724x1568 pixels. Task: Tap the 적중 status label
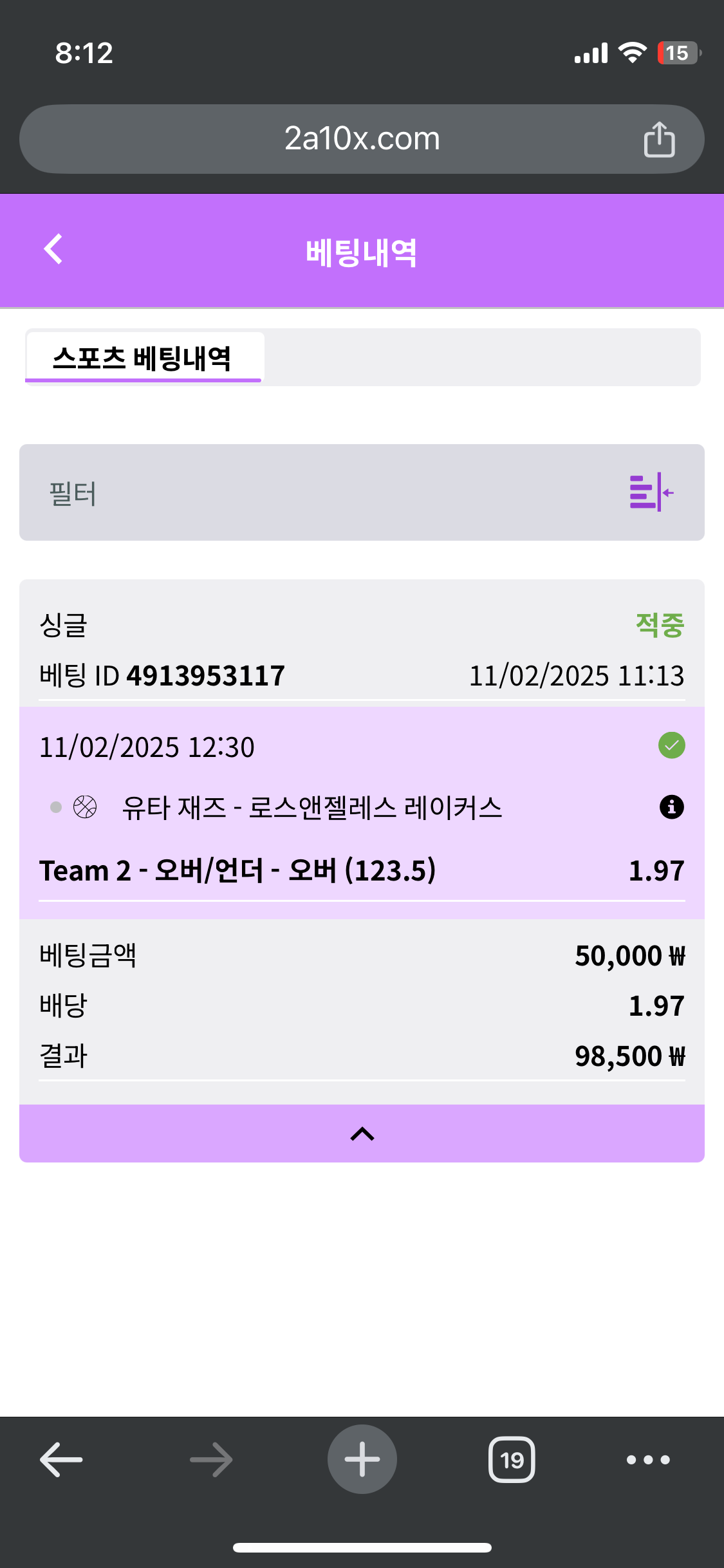[659, 625]
